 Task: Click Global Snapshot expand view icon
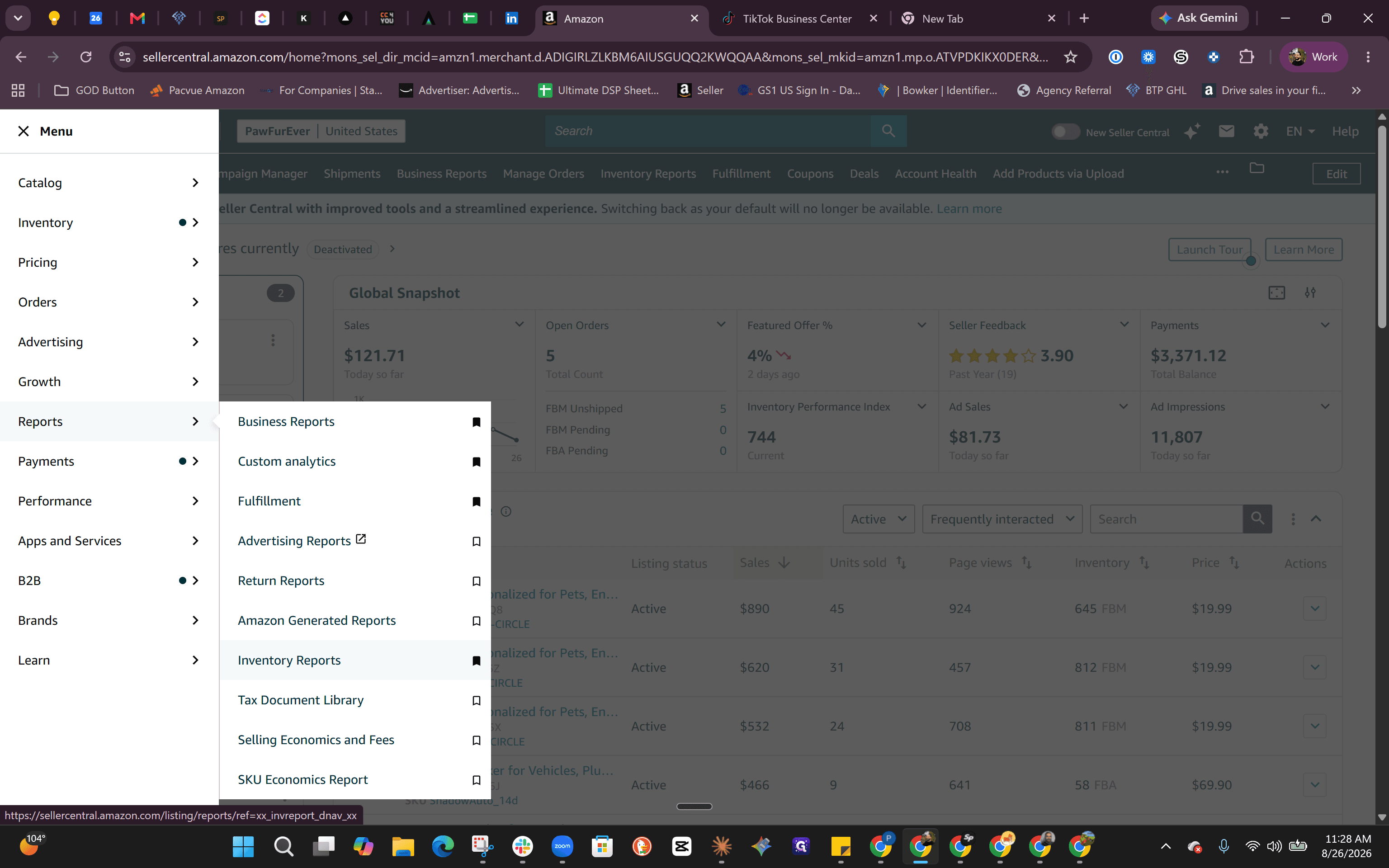pos(1276,293)
